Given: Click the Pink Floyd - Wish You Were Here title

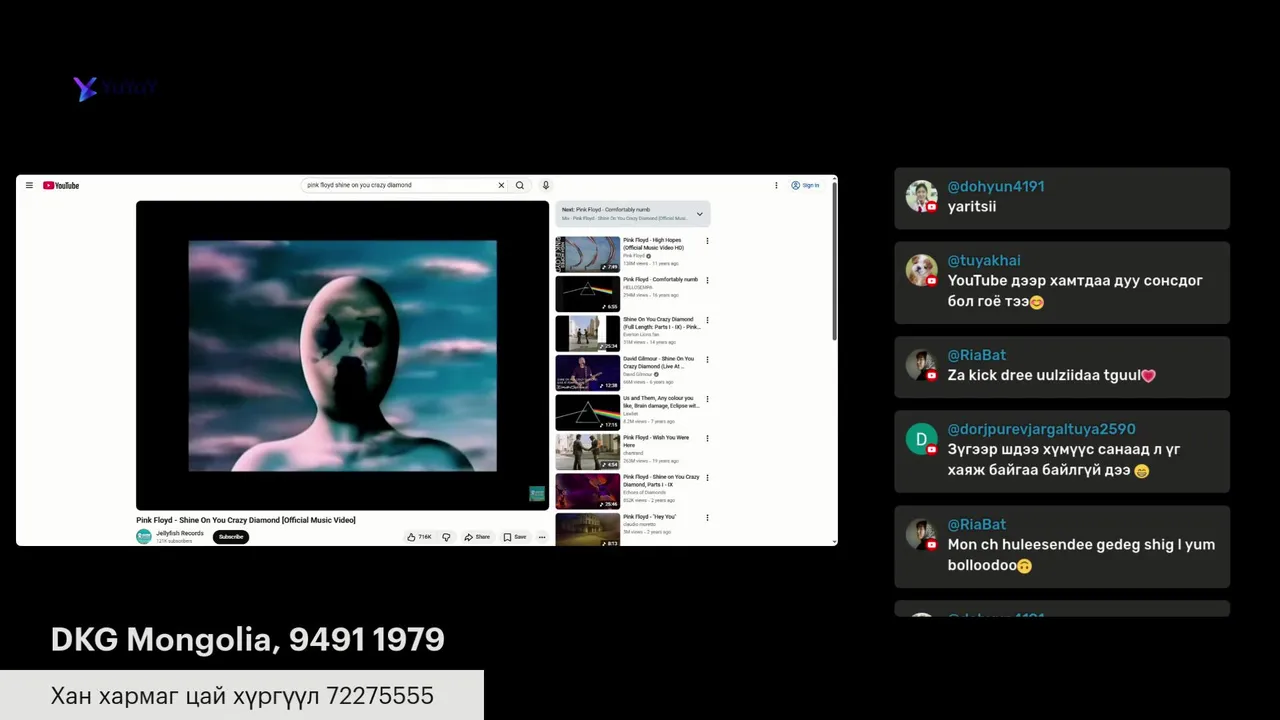Looking at the screenshot, I should 656,441.
